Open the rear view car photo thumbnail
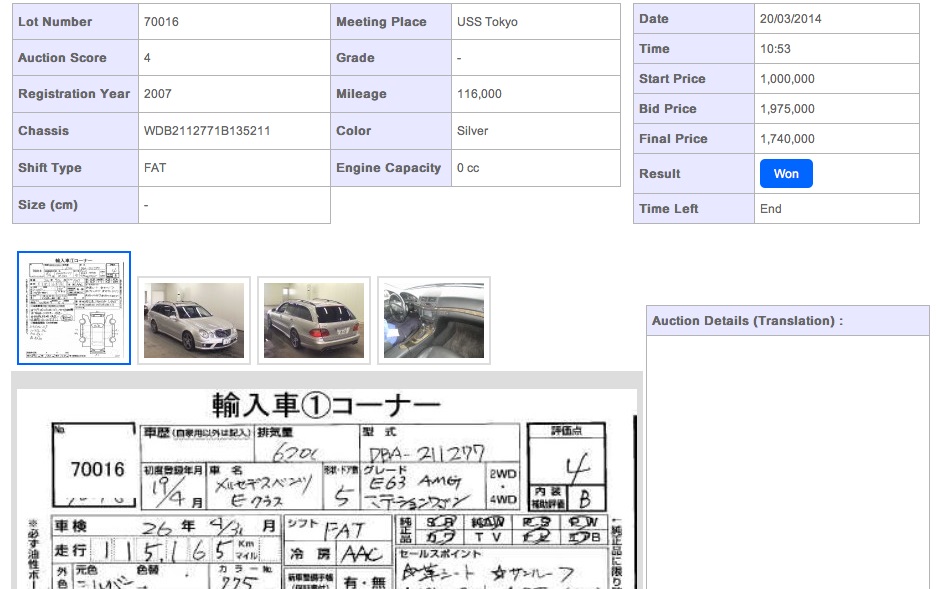This screenshot has height=589, width=936. click(314, 320)
